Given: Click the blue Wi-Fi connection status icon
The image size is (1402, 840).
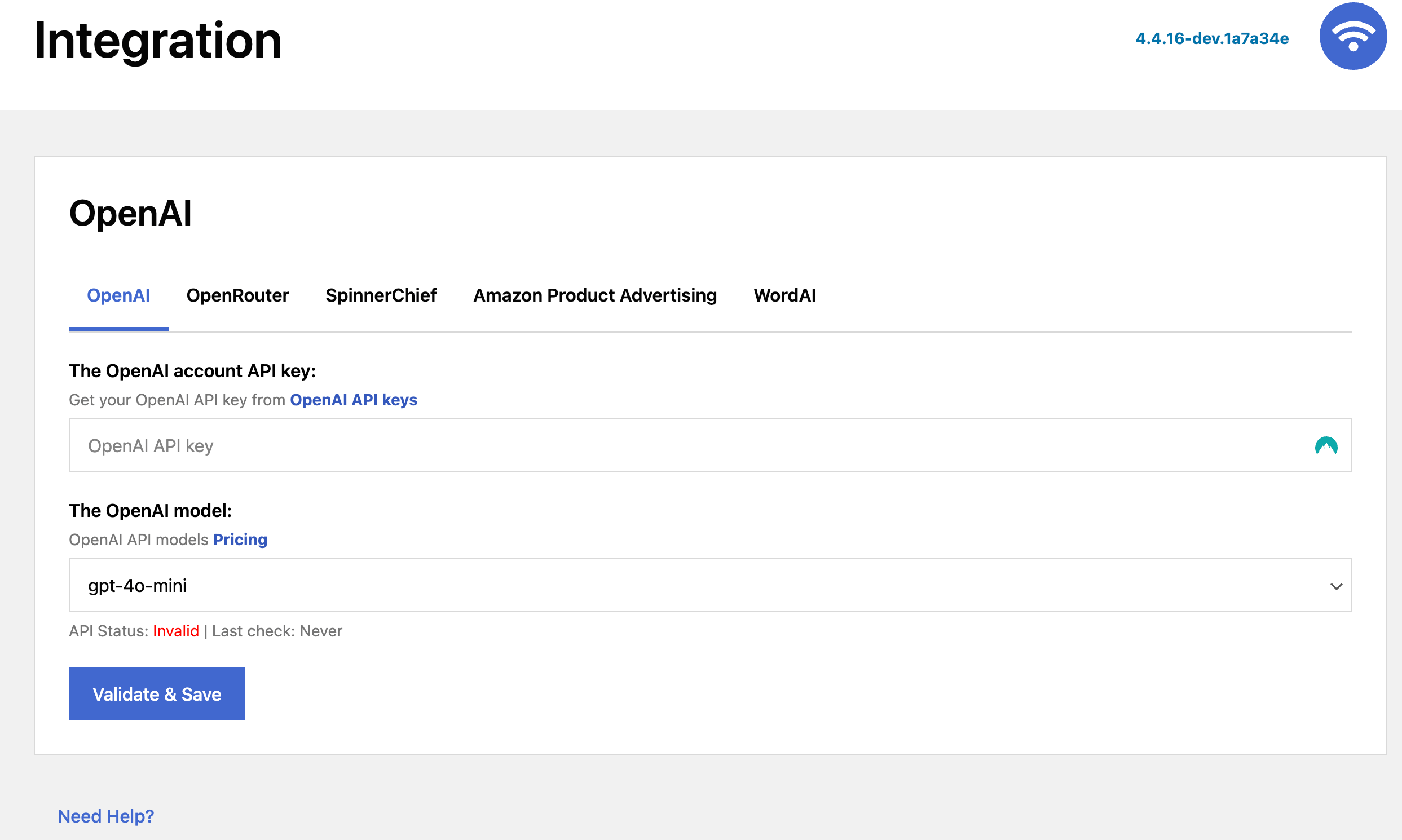Looking at the screenshot, I should [x=1352, y=37].
